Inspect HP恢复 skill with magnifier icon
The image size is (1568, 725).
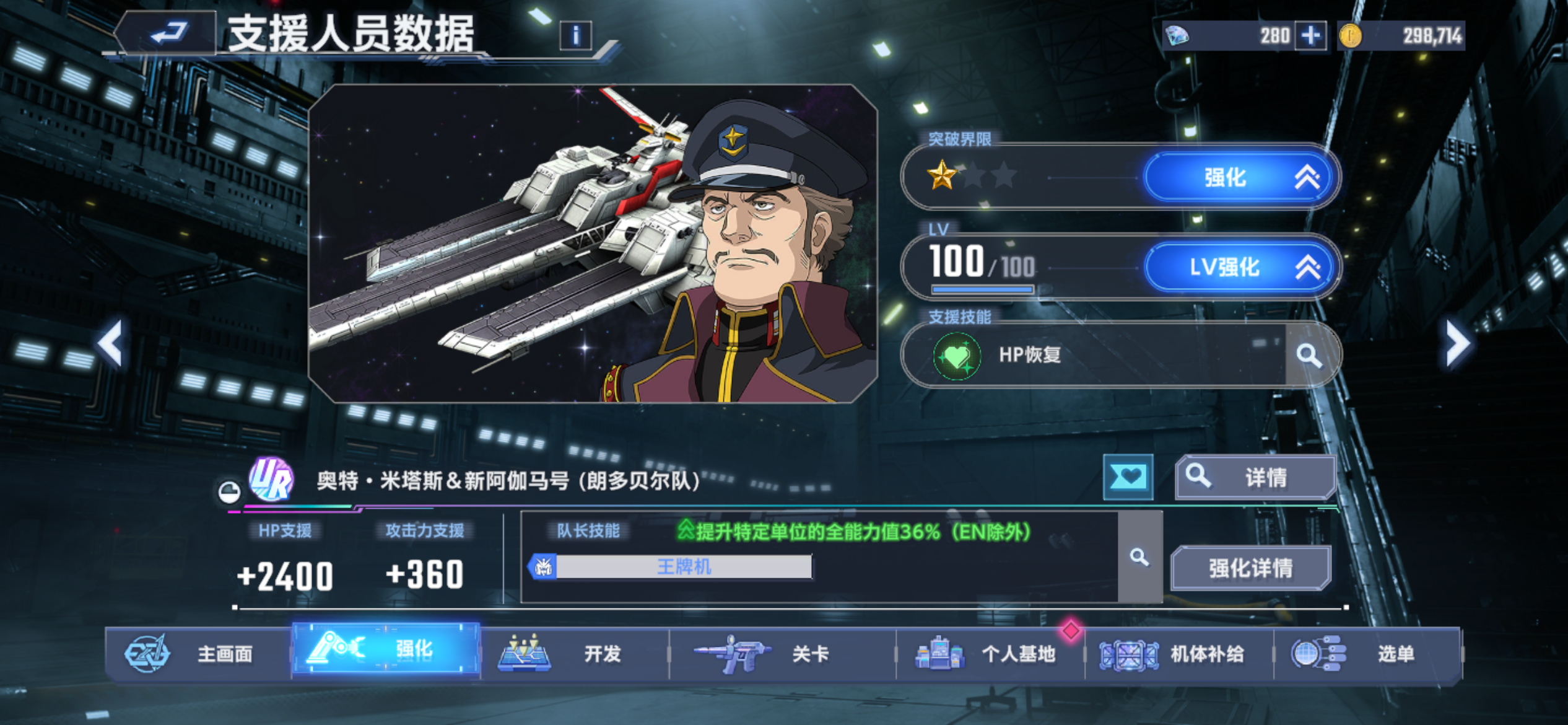point(1309,355)
